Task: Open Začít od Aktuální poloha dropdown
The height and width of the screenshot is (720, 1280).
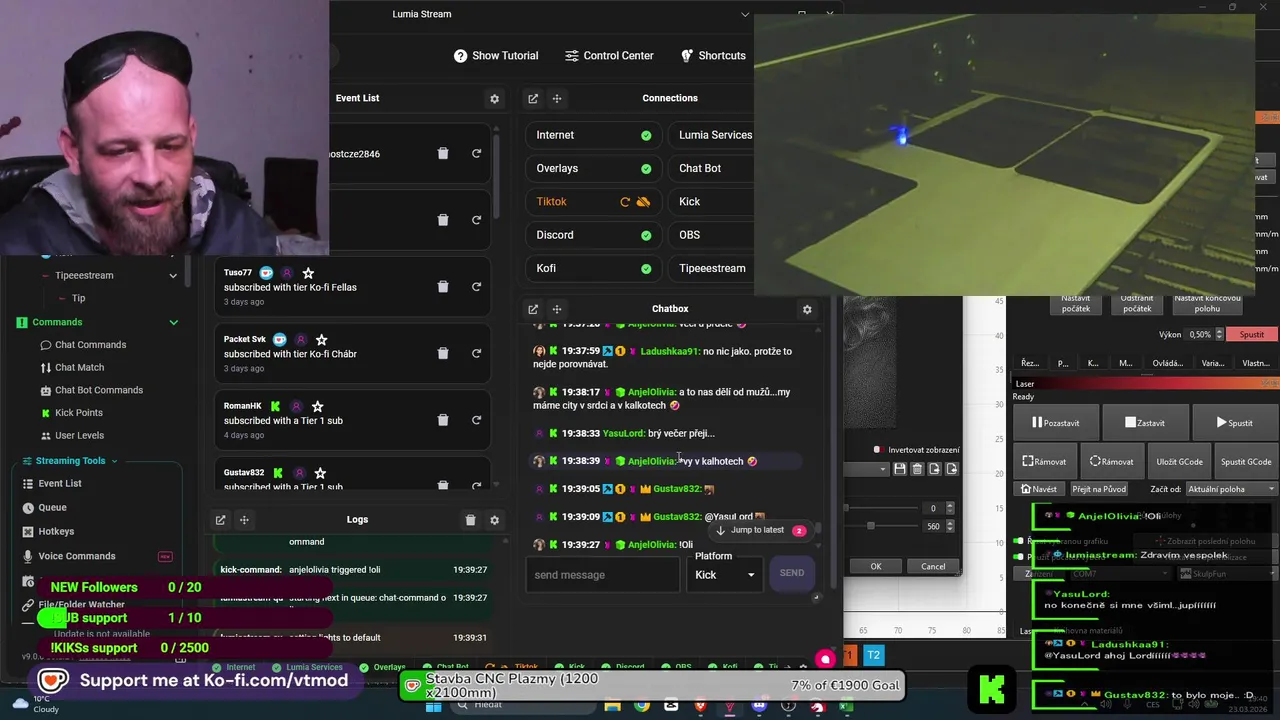Action: [x=1231, y=489]
